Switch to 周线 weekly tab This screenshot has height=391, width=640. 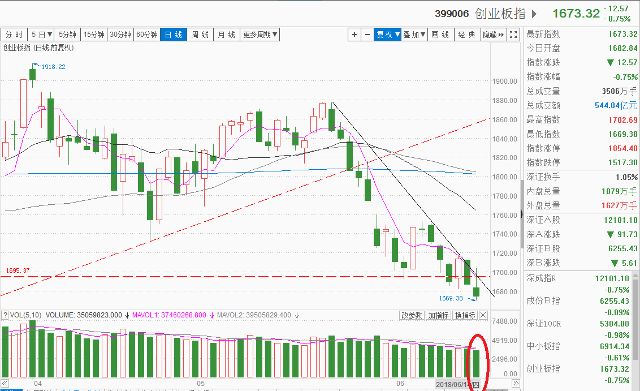[200, 35]
